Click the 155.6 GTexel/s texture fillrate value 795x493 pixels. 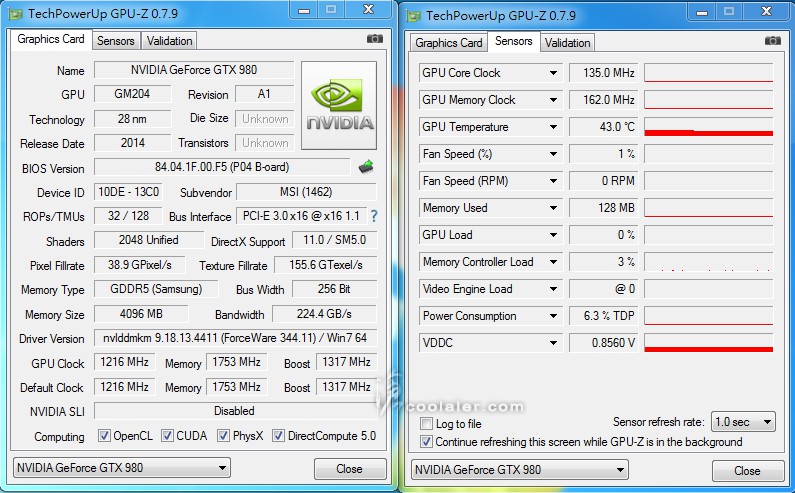pyautogui.click(x=326, y=265)
